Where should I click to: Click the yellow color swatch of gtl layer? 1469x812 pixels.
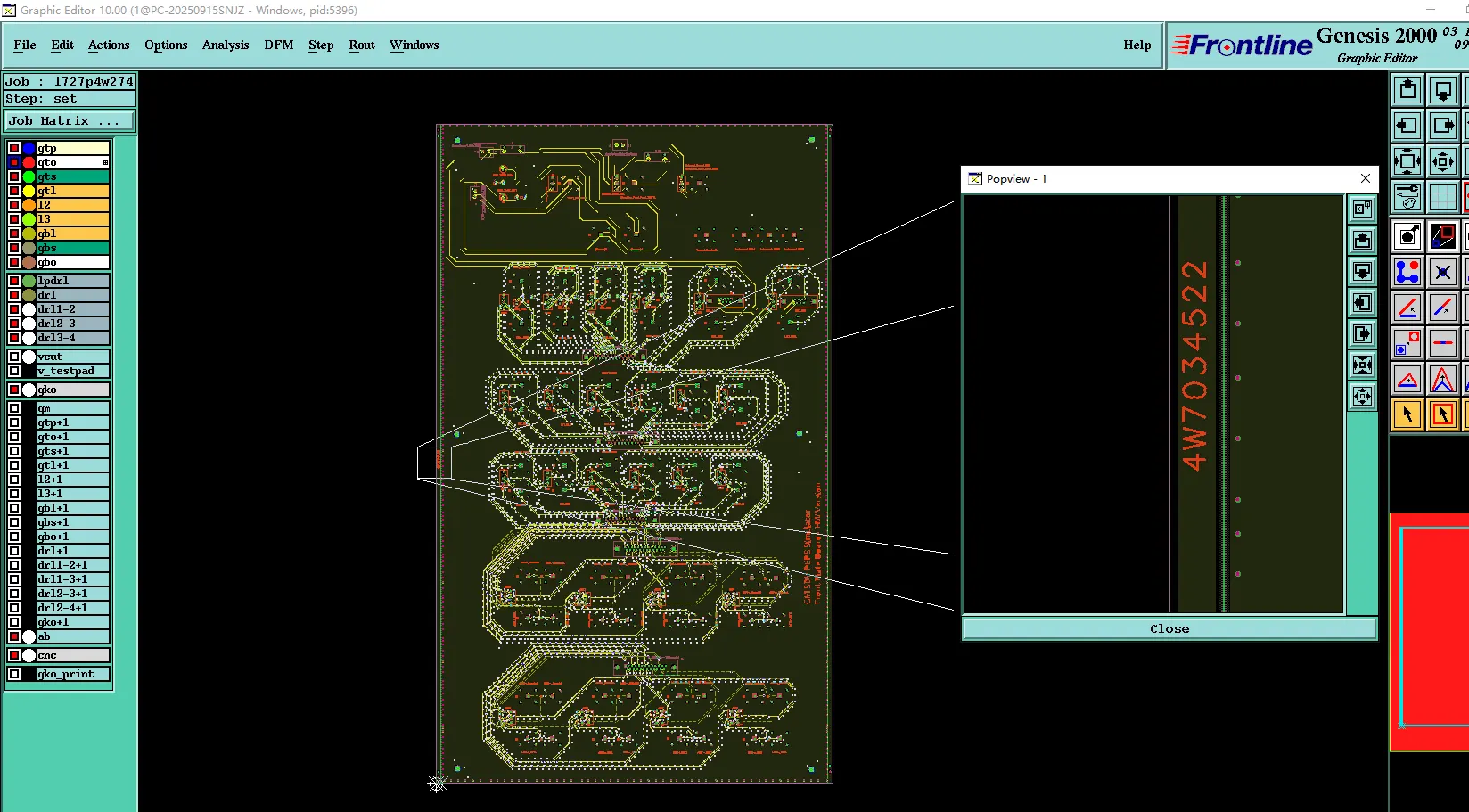click(29, 191)
